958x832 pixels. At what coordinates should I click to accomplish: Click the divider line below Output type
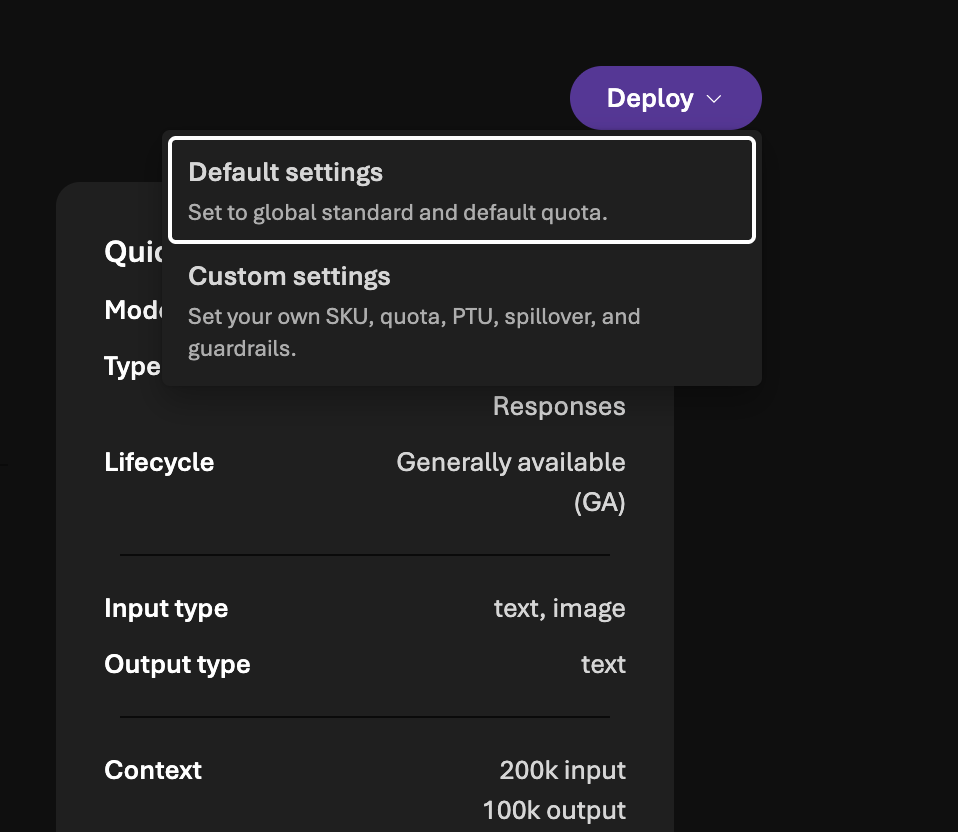(365, 717)
